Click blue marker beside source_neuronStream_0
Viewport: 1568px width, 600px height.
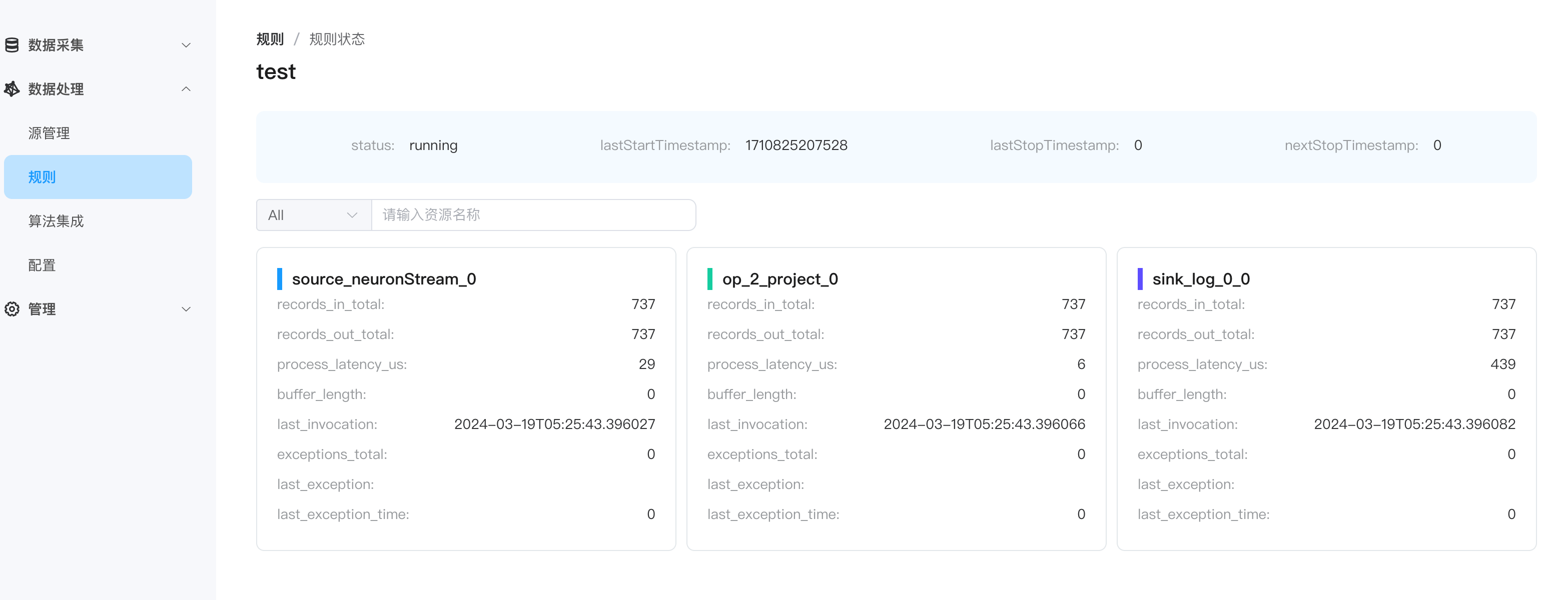coord(279,278)
